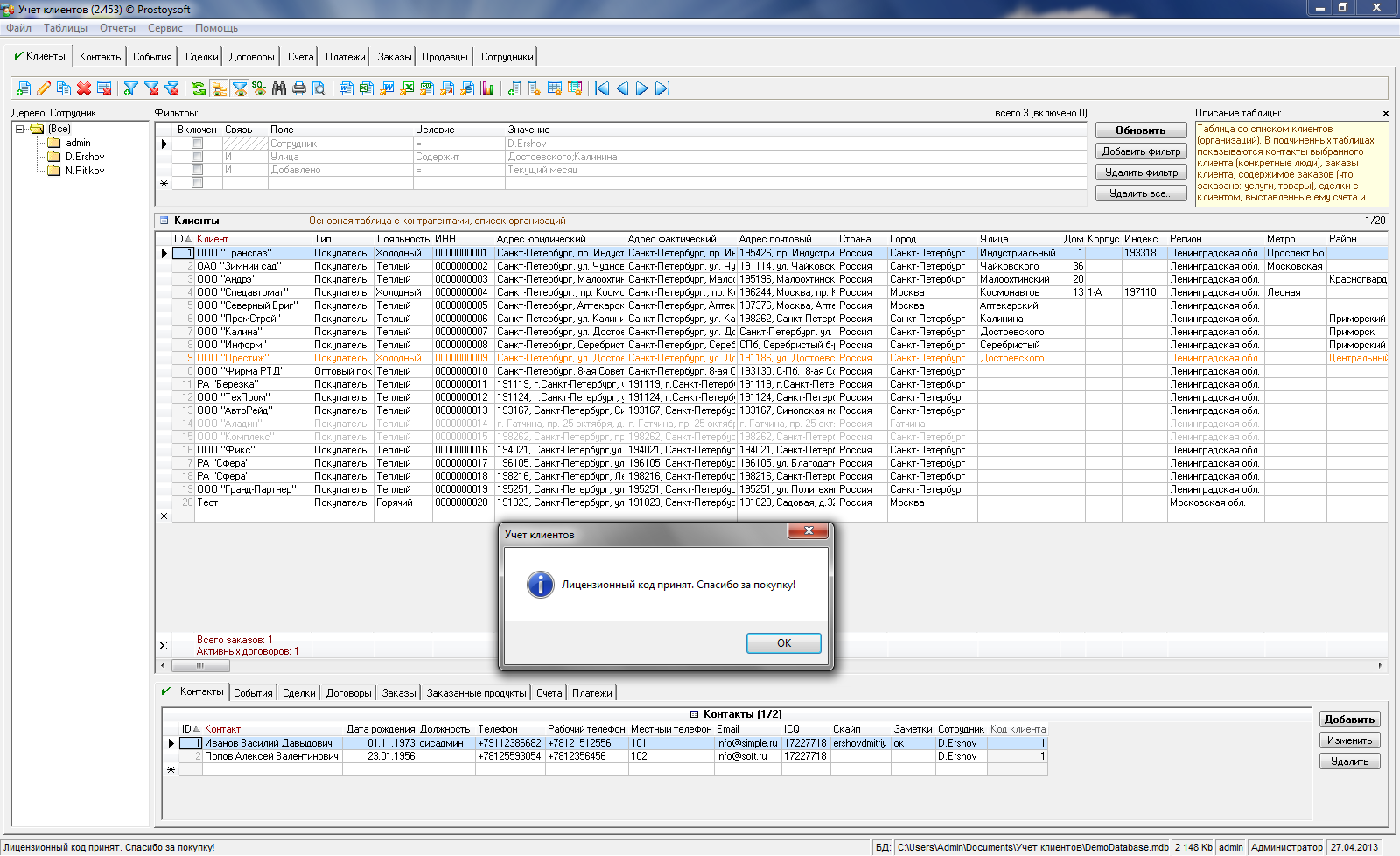Viewport: 1400px width, 856px height.
Task: Enable the Улица filter checkbox
Action: click(197, 157)
